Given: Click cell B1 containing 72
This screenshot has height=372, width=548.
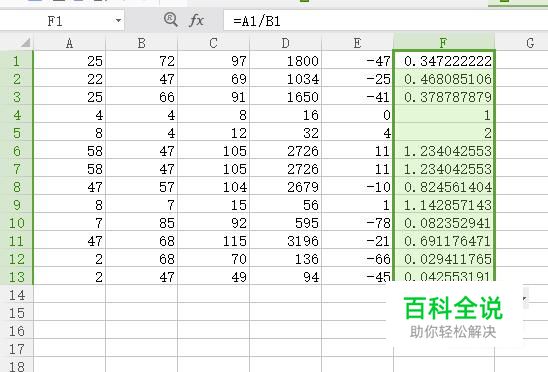Looking at the screenshot, I should (x=142, y=61).
